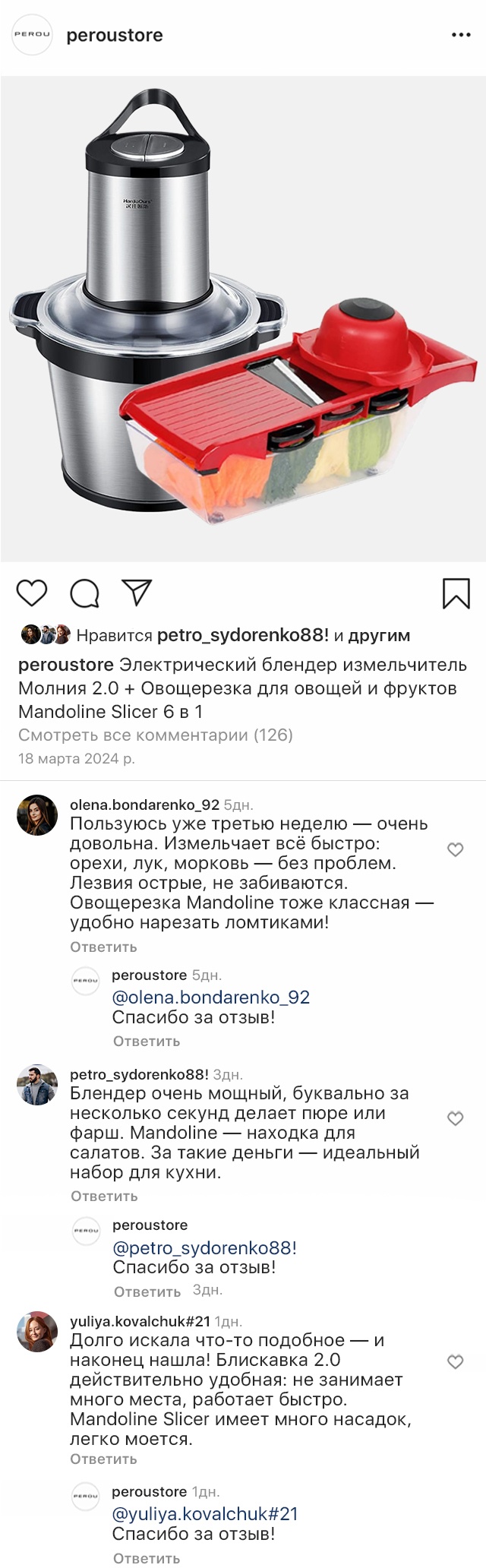Open the @yuliya.kovalchuk#21 mention link

pyautogui.click(x=205, y=1514)
